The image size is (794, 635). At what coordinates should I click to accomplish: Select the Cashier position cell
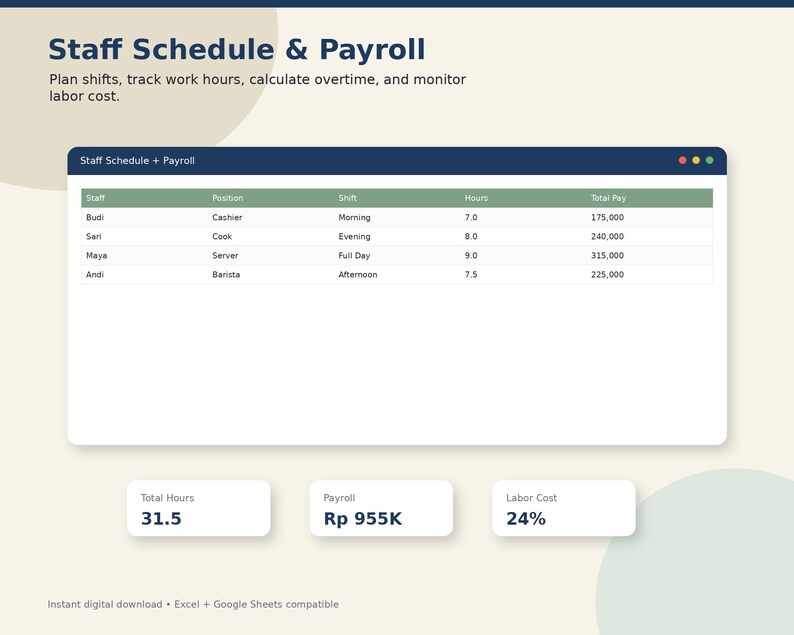pyautogui.click(x=270, y=217)
